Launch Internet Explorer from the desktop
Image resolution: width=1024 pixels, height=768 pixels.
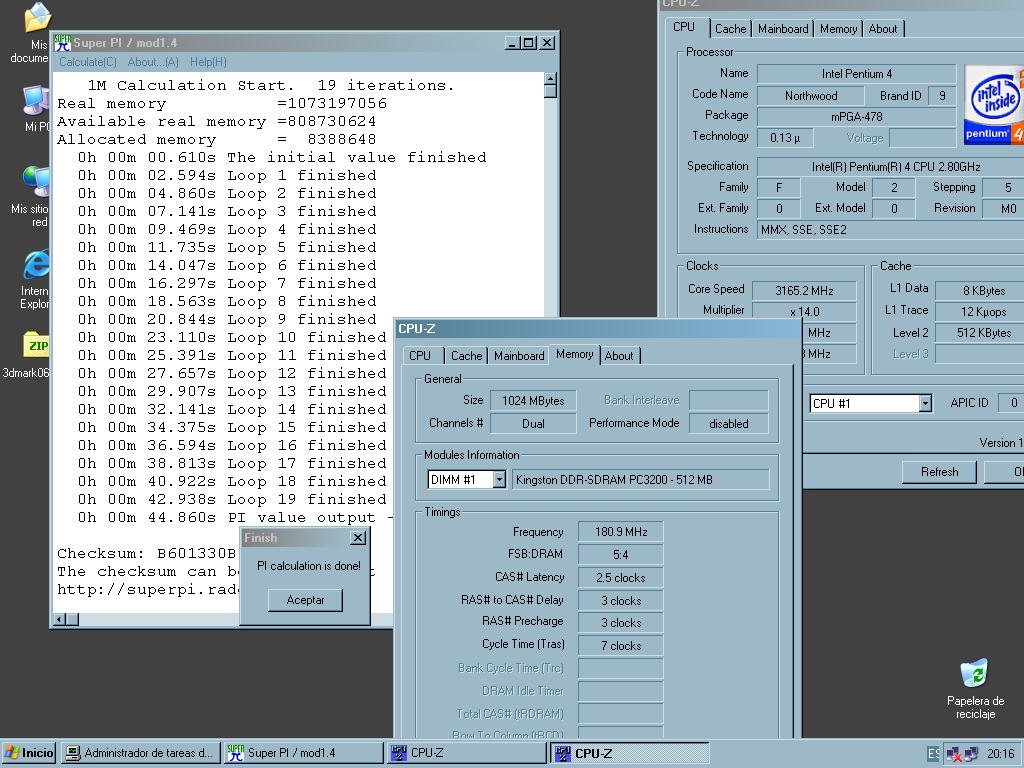[37, 264]
